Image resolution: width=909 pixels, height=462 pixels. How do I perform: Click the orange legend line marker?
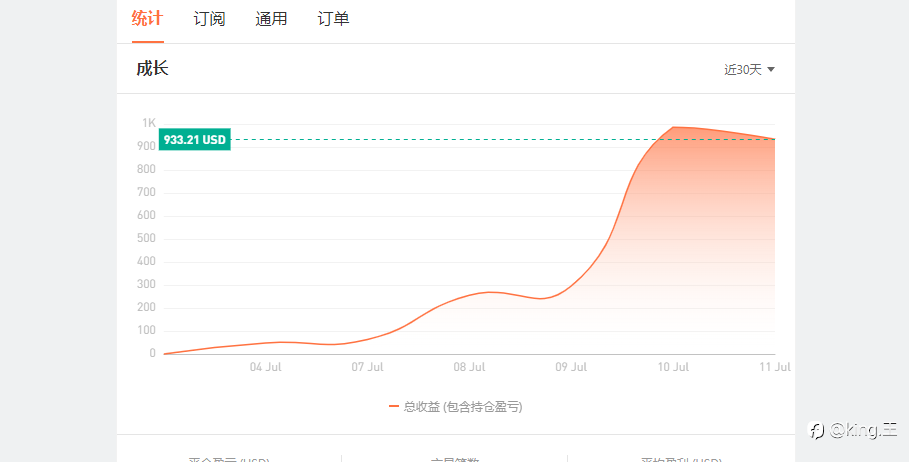pyautogui.click(x=394, y=407)
